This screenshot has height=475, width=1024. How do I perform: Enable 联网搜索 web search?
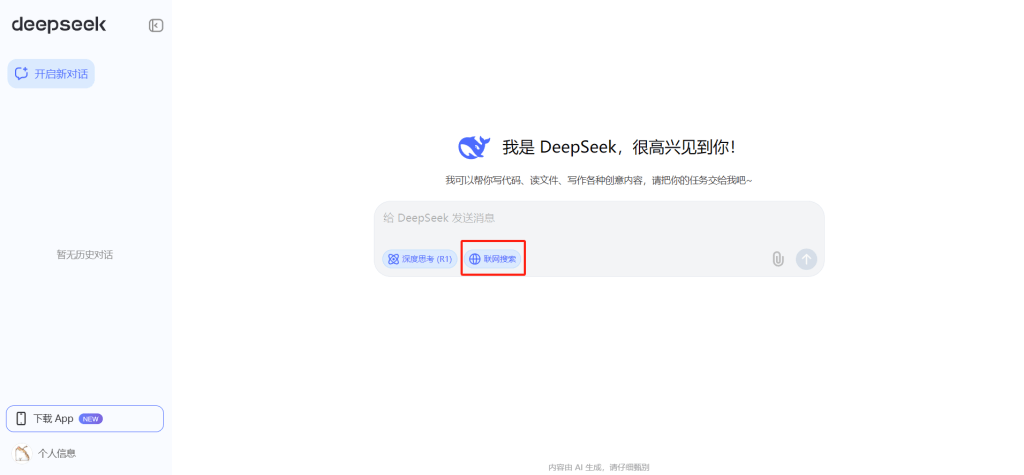493,259
